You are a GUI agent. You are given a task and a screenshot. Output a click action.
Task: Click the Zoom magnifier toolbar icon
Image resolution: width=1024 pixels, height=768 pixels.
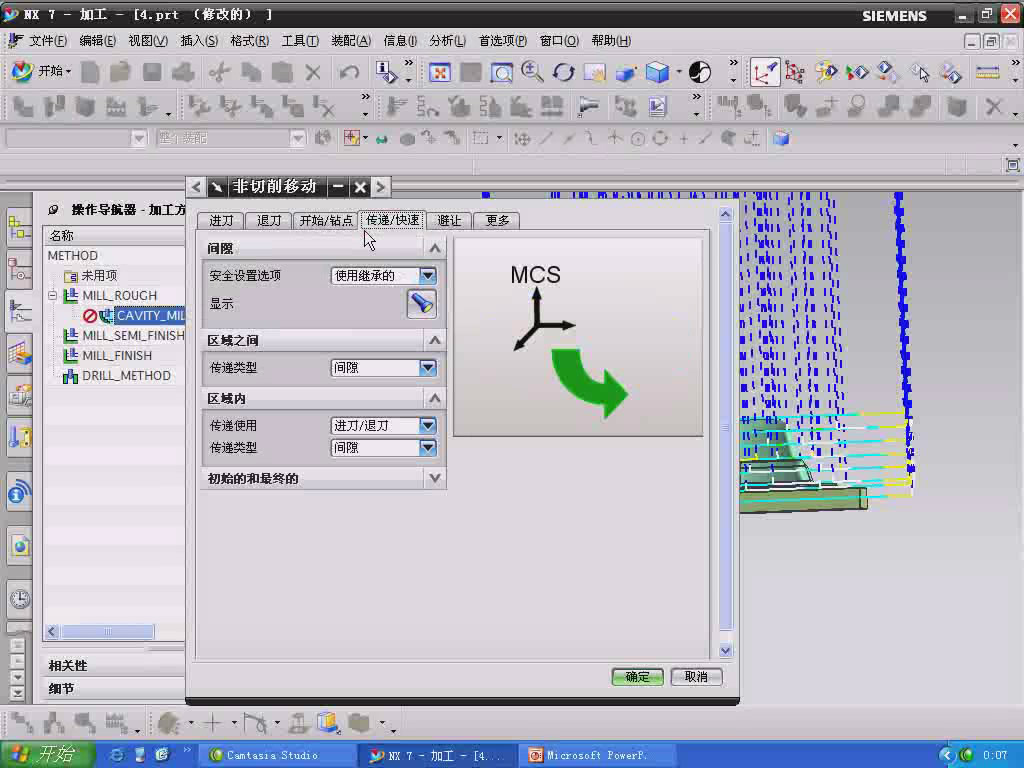(x=532, y=72)
